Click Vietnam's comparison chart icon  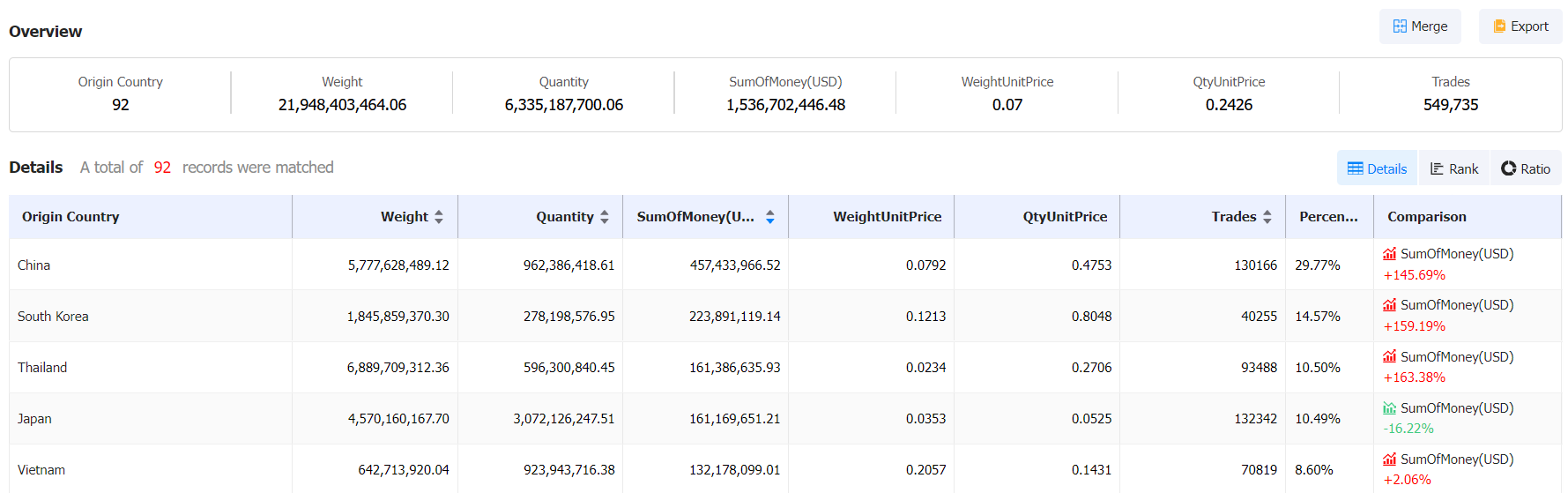tap(1390, 459)
